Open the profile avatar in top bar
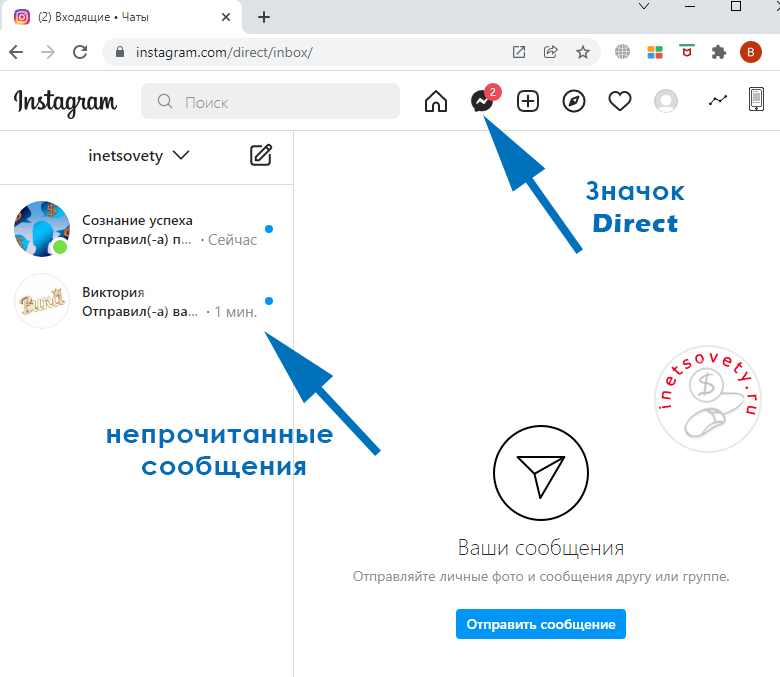Screen dimensions: 780x677 (666, 101)
